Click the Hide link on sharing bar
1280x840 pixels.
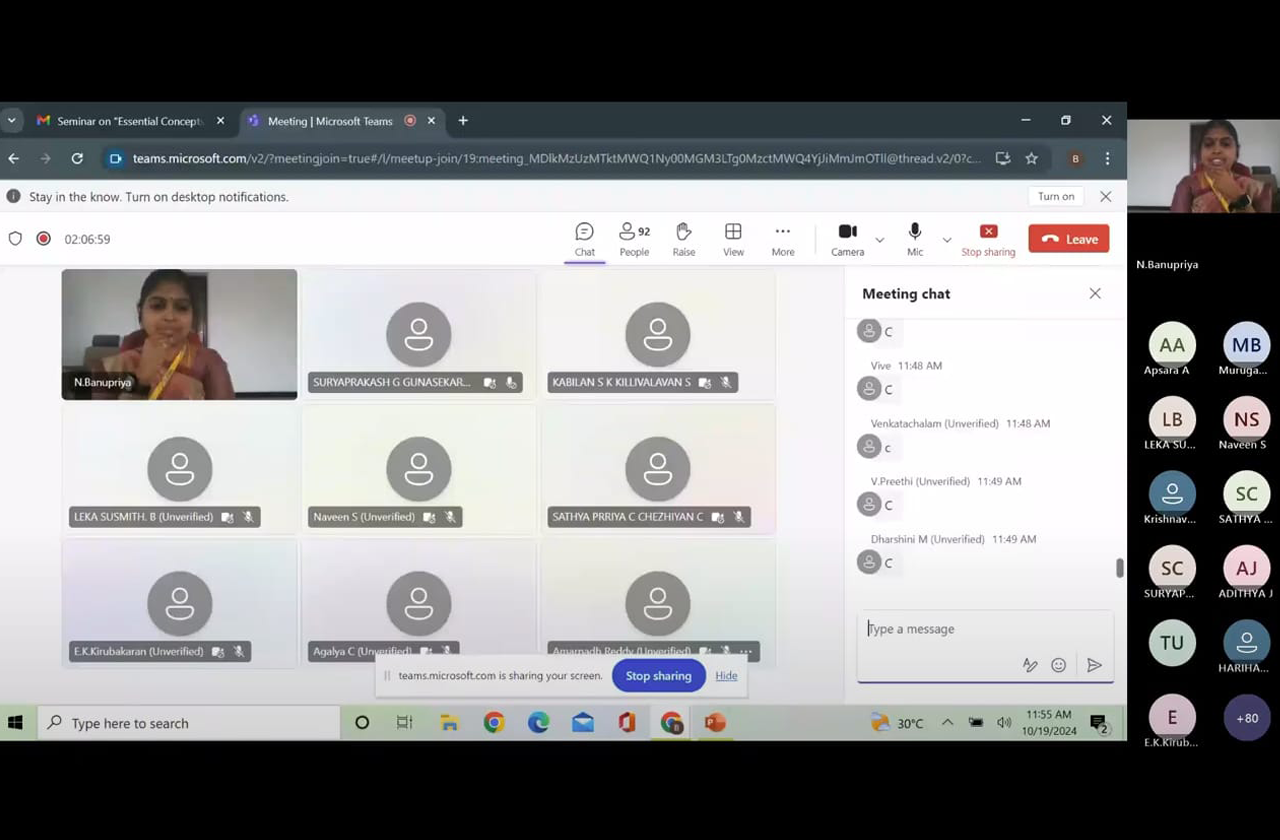pyautogui.click(x=726, y=676)
